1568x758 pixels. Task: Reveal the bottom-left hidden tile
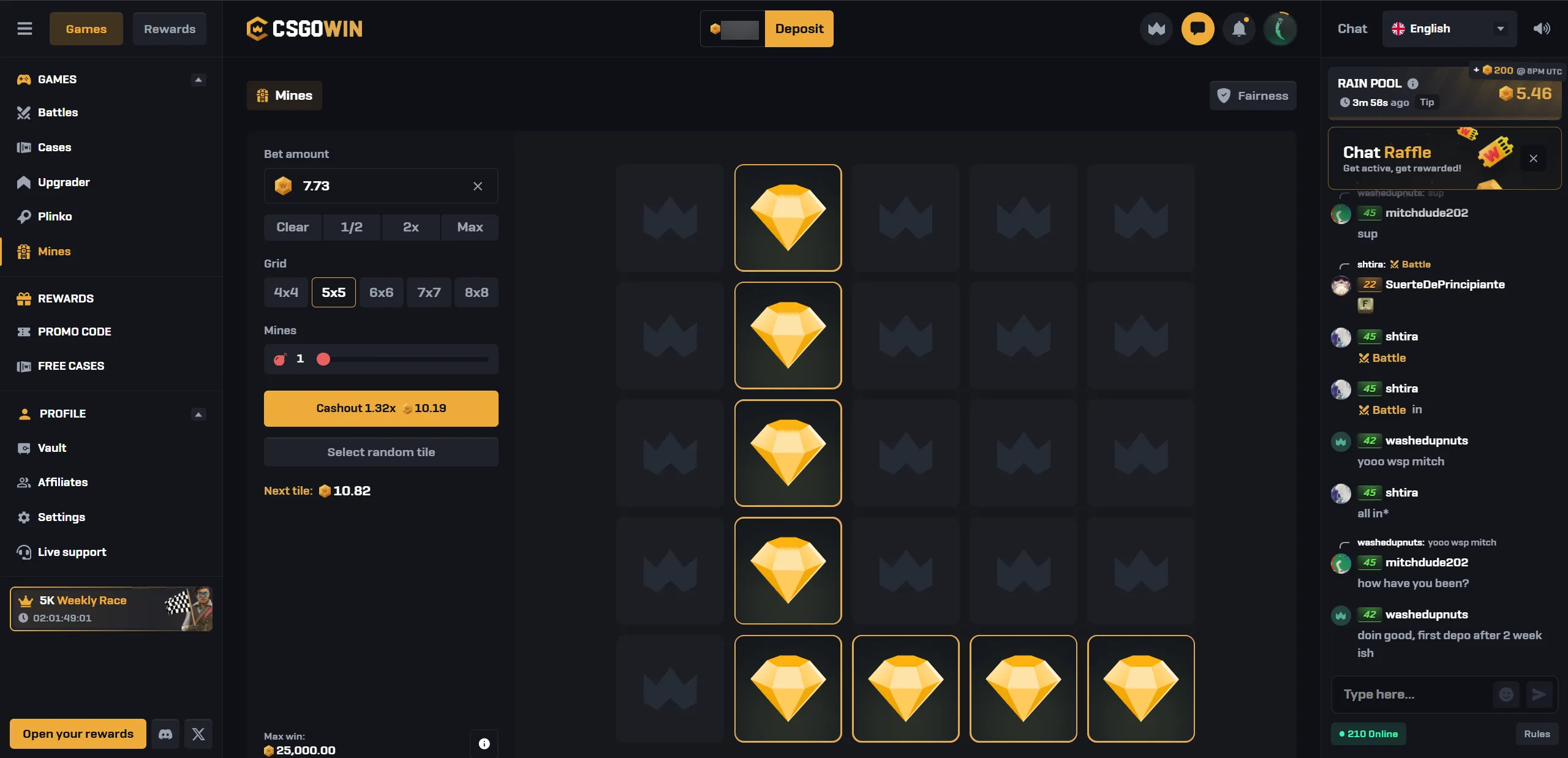670,689
